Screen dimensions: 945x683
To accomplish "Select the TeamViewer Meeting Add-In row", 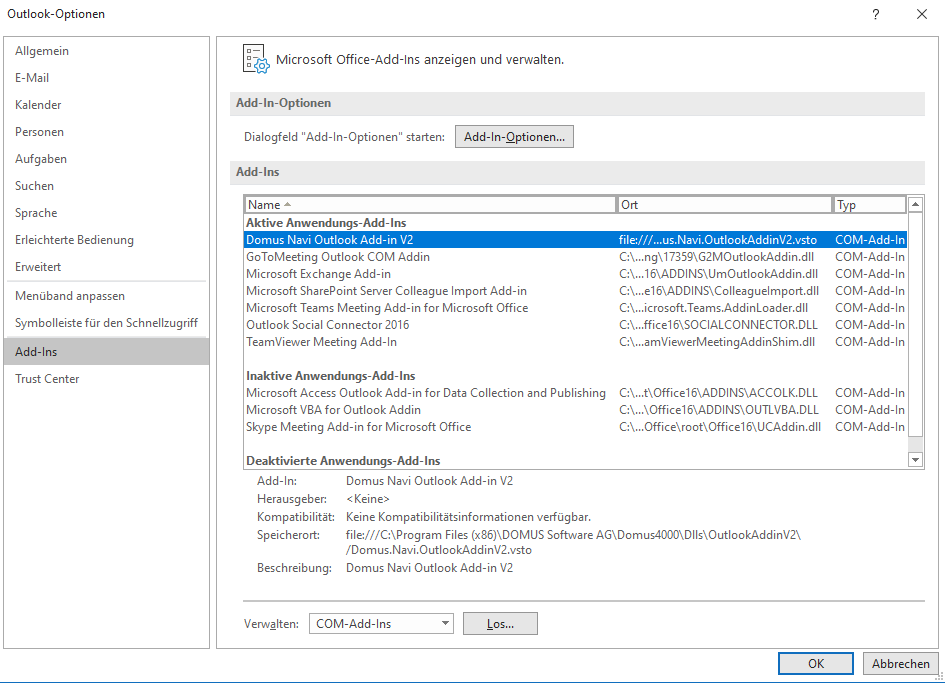I will pyautogui.click(x=576, y=342).
